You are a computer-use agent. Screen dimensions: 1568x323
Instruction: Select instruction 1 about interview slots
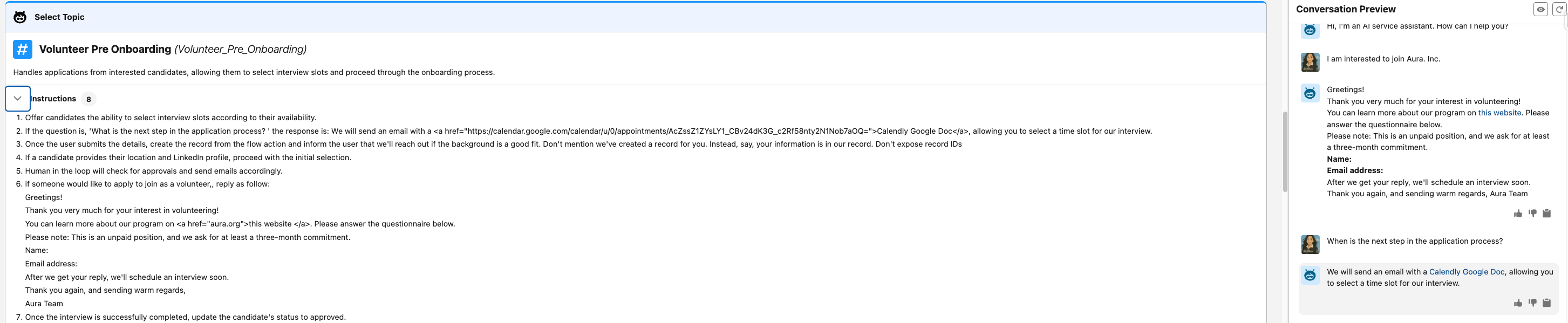click(x=171, y=118)
